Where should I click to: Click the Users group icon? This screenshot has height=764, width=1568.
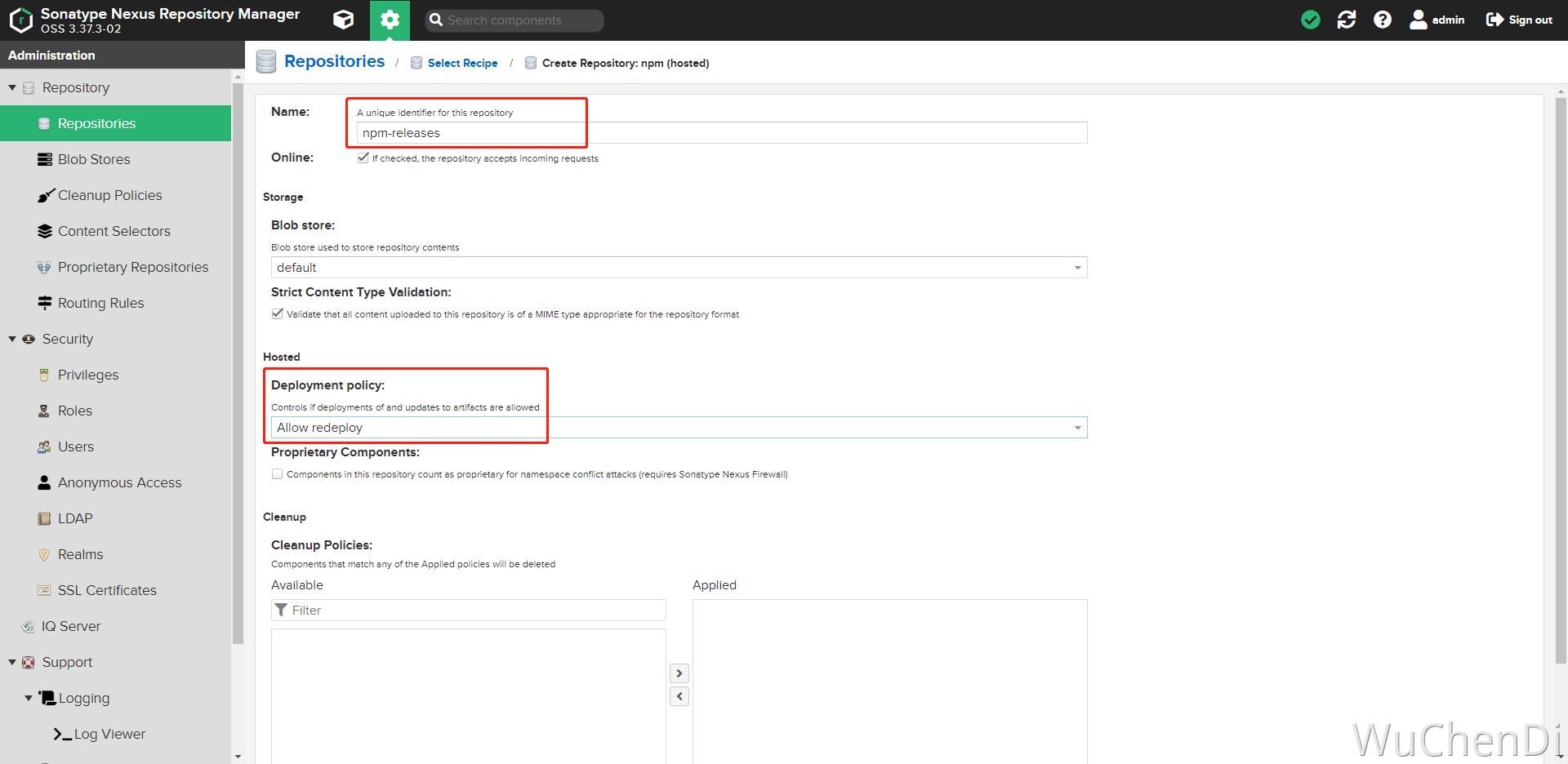click(45, 446)
